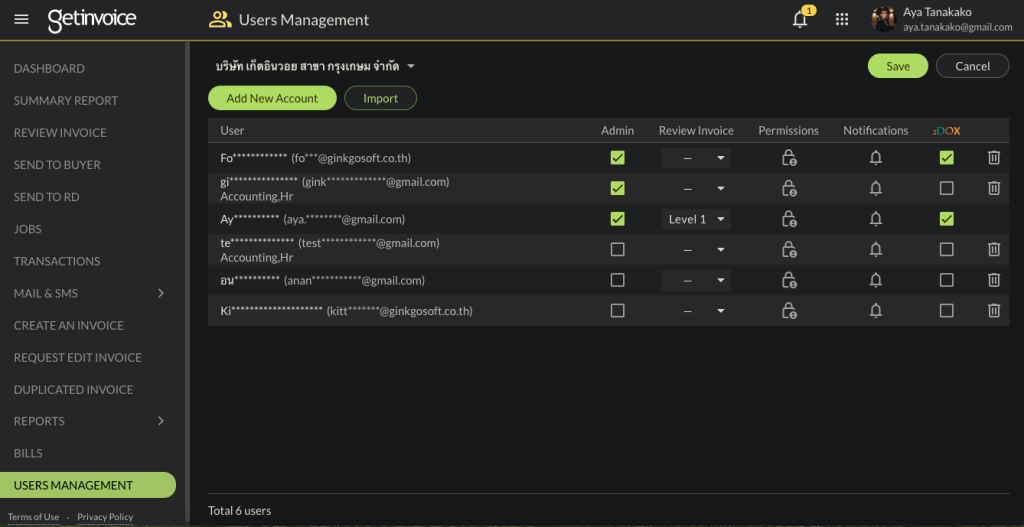
Task: Open Review Invoice dropdown showing Level 1
Action: point(695,219)
